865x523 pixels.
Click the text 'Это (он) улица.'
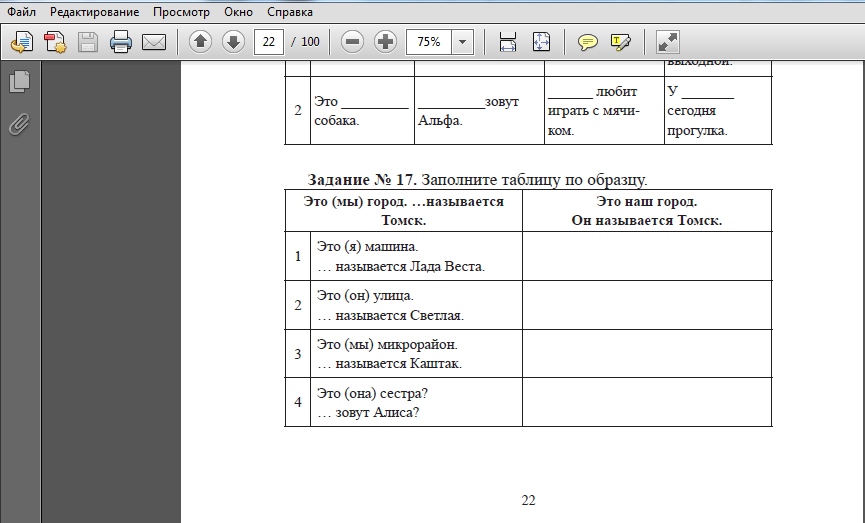pos(365,296)
